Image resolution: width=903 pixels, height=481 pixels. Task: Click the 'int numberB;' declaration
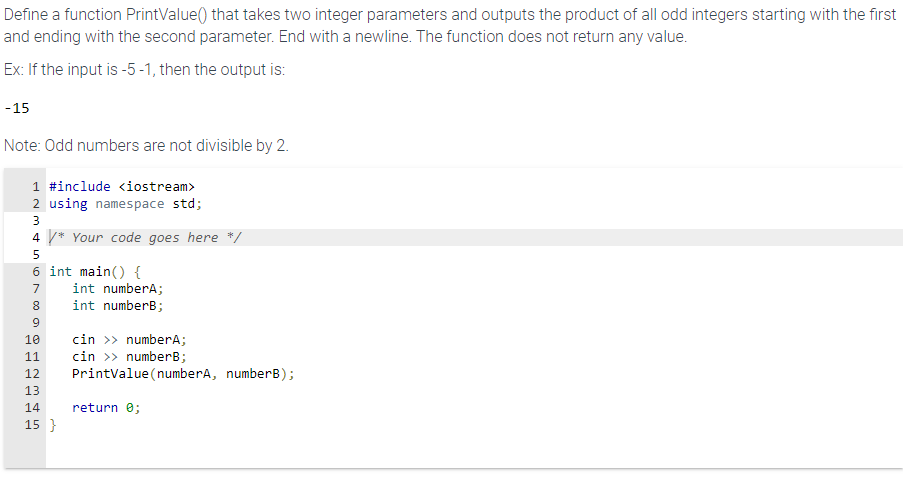[x=118, y=305]
